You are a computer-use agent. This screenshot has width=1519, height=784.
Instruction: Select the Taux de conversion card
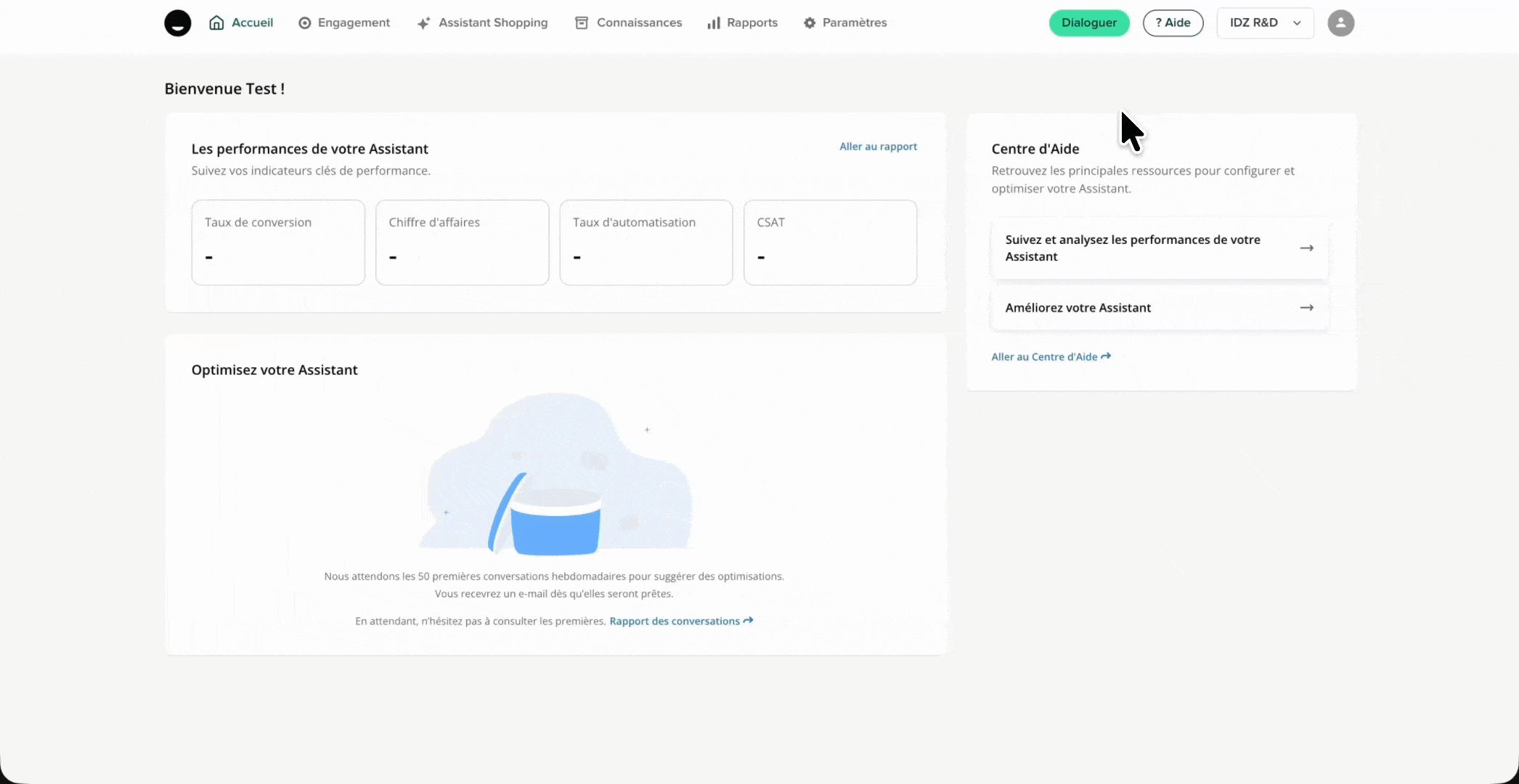(x=278, y=242)
